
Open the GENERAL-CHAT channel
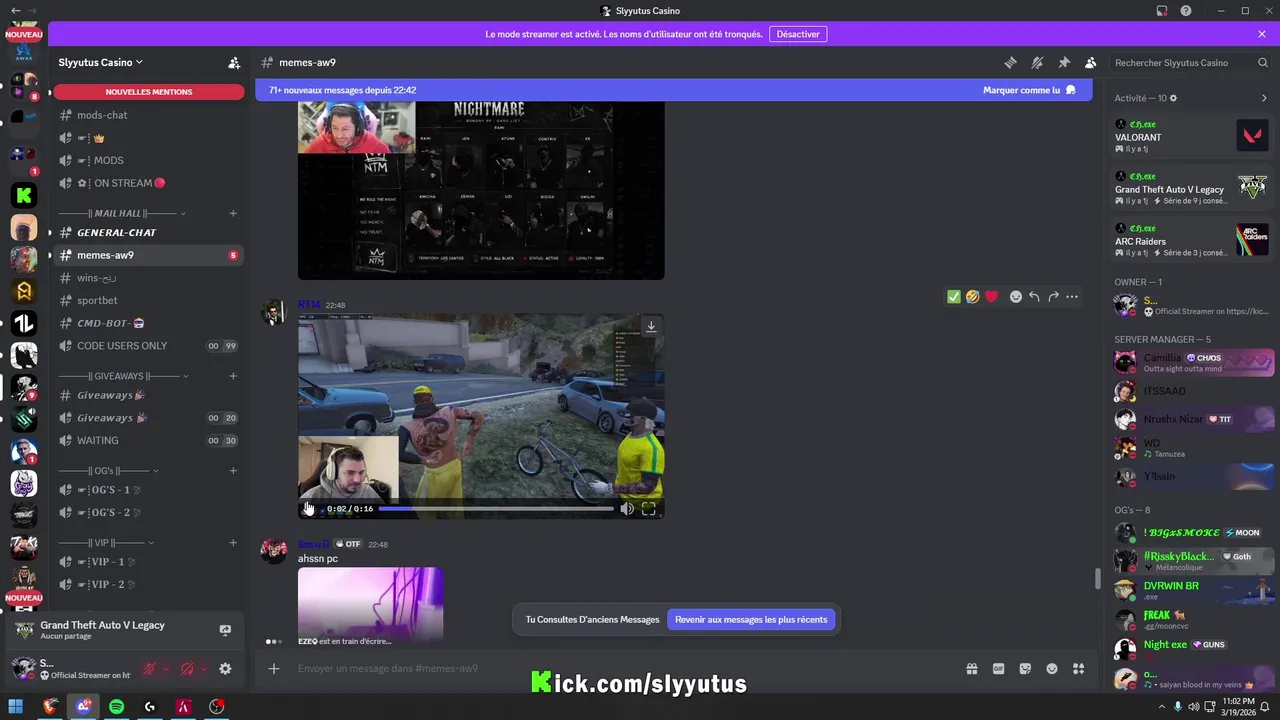pos(147,232)
